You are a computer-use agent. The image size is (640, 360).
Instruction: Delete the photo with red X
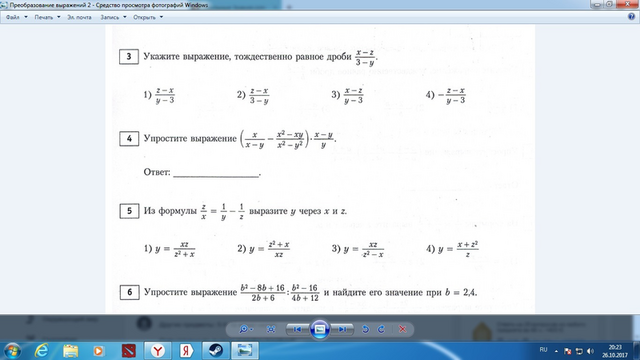402,329
